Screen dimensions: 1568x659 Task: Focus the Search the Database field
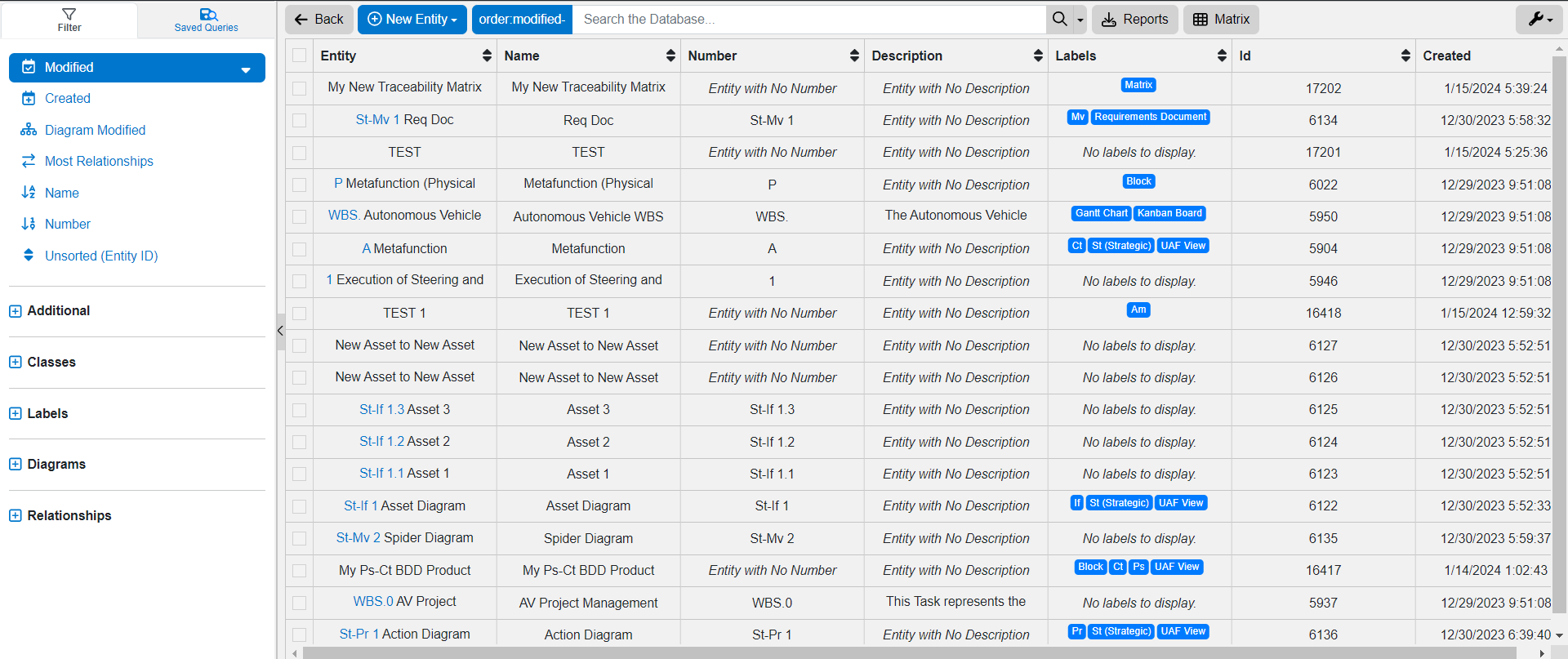coord(808,20)
